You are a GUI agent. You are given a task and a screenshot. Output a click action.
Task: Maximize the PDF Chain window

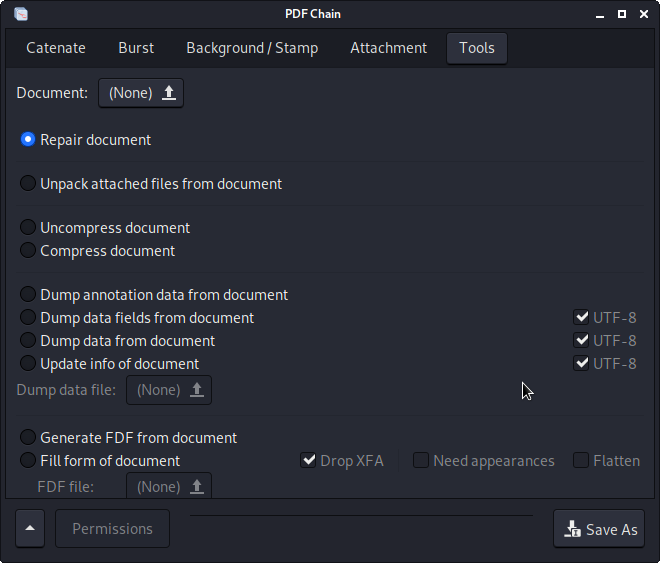click(622, 14)
